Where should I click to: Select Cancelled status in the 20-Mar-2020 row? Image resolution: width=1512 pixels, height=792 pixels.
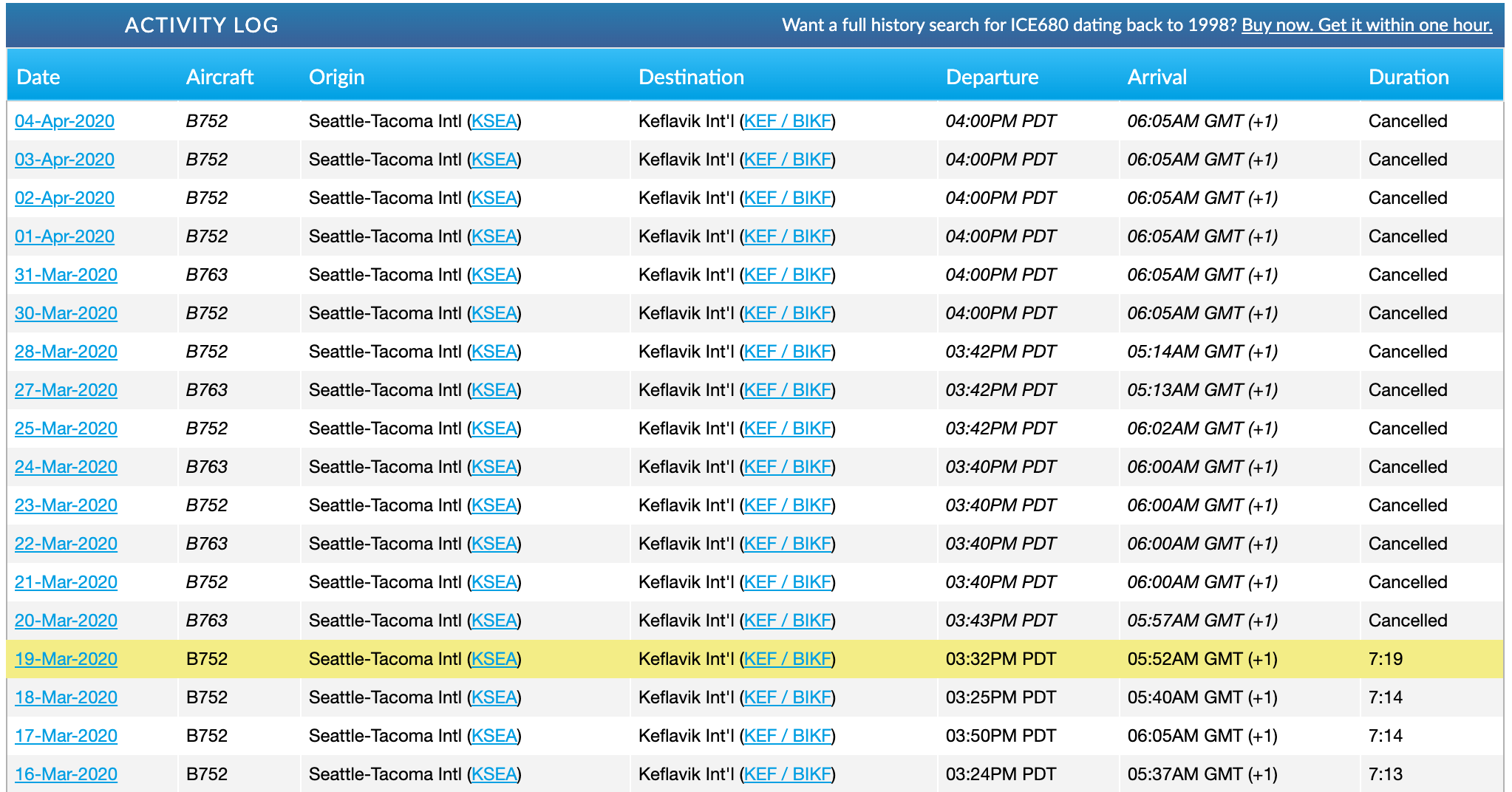click(1408, 621)
